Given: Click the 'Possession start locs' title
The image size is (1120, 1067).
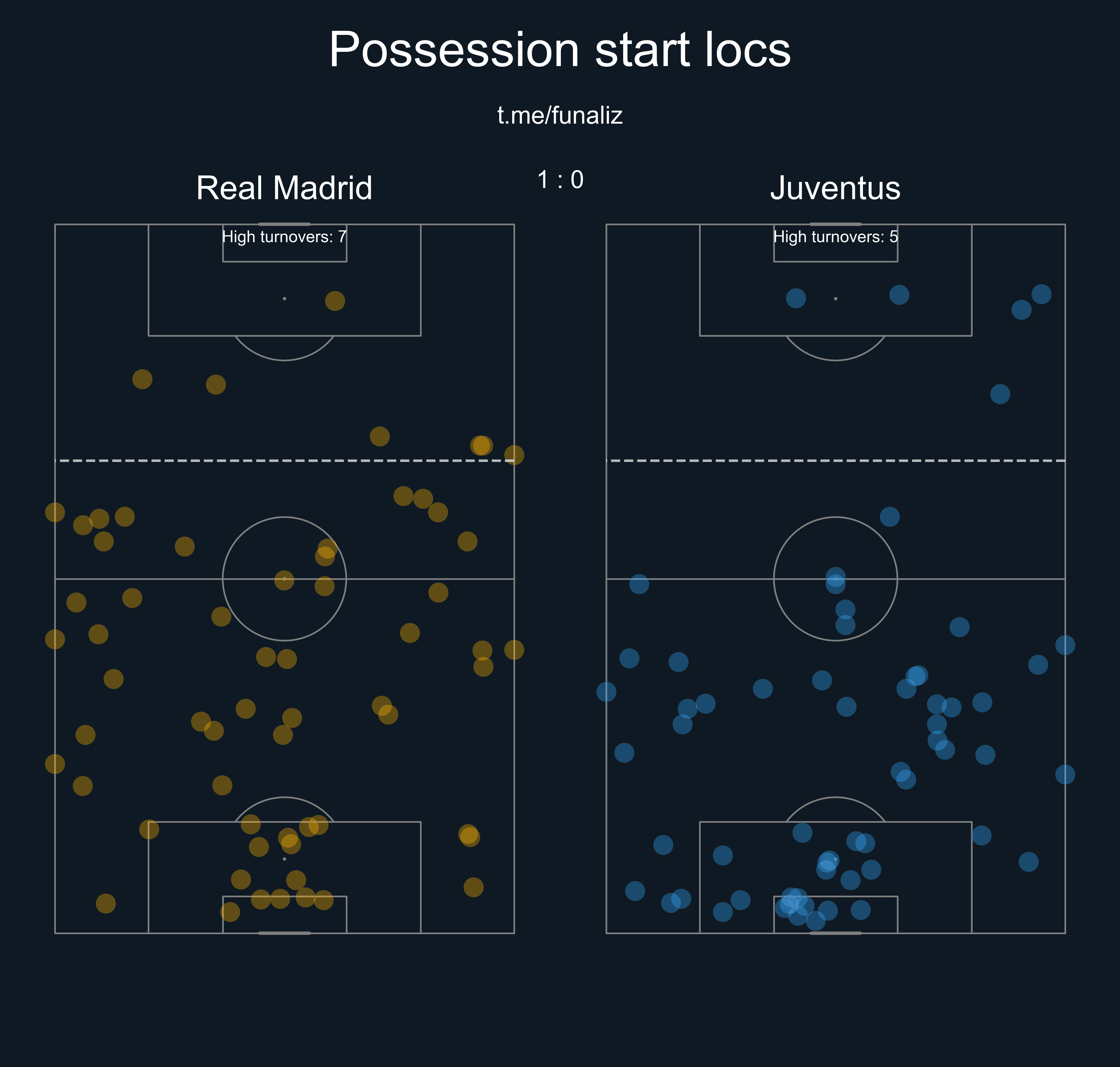Looking at the screenshot, I should click(559, 50).
